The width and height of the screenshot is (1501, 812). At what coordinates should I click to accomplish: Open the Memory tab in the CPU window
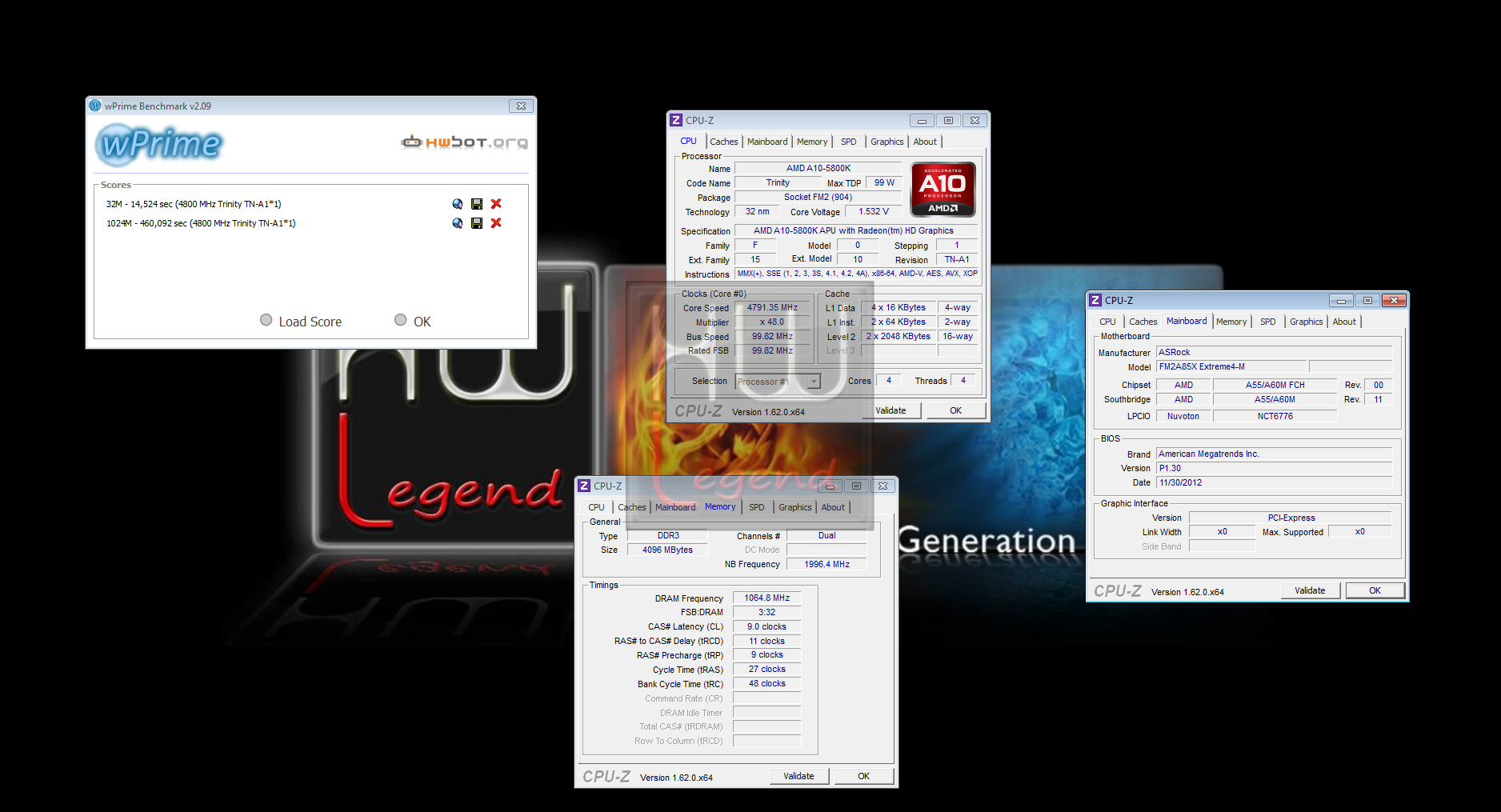point(812,142)
